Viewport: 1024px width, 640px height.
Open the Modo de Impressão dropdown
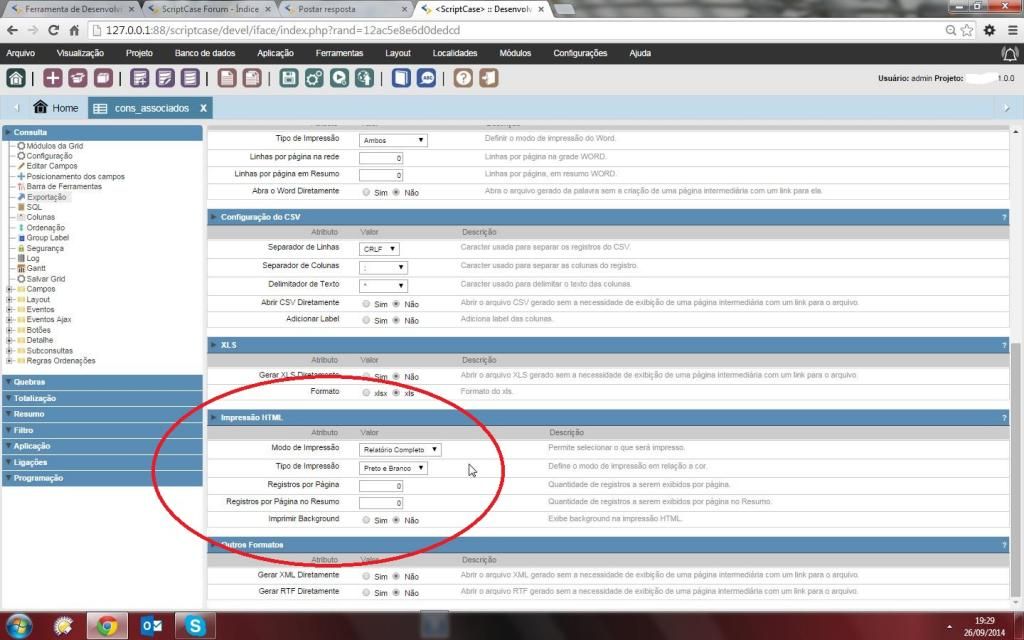pyautogui.click(x=400, y=450)
